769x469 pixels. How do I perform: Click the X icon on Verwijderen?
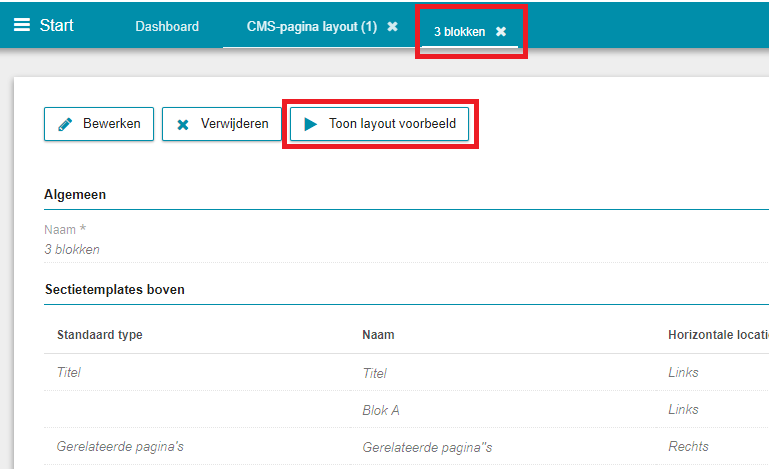tap(183, 125)
